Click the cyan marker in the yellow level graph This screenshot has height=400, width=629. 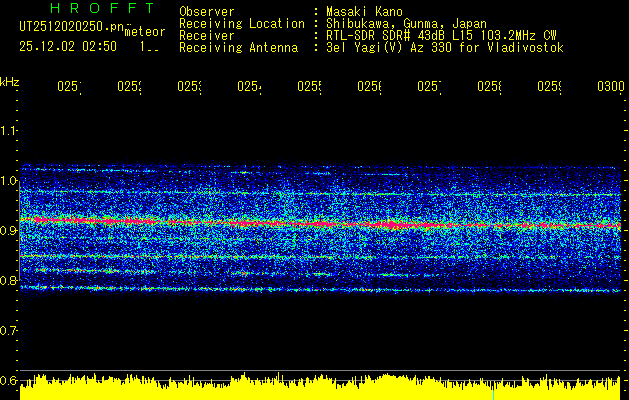[x=493, y=394]
